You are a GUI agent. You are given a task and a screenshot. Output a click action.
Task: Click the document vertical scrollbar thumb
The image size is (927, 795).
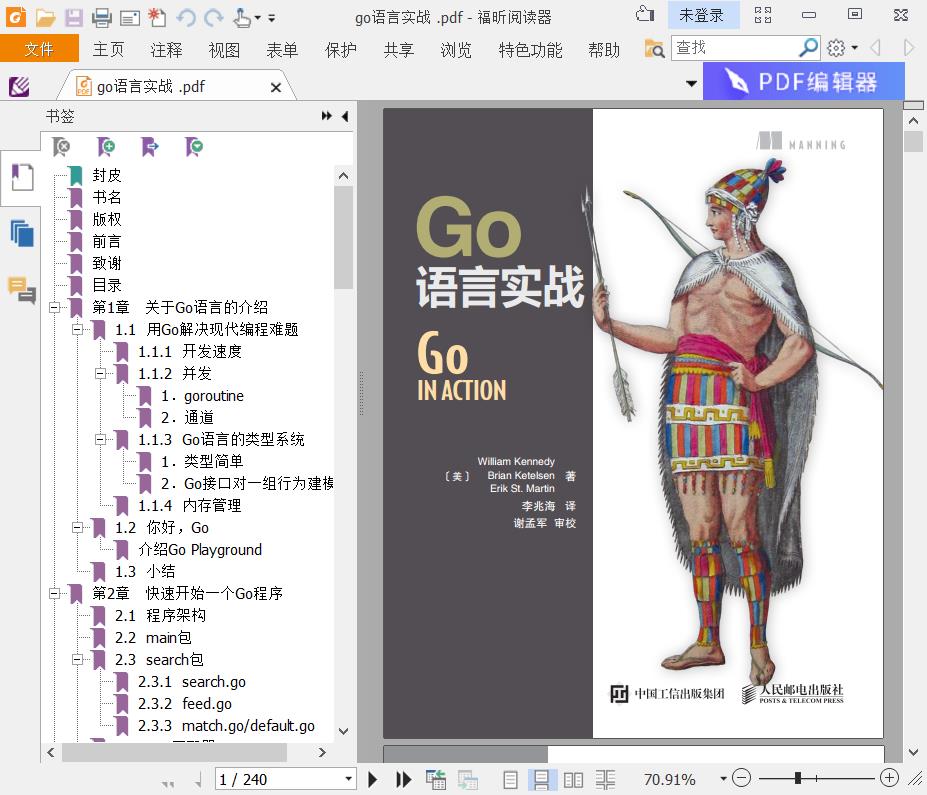tap(913, 141)
